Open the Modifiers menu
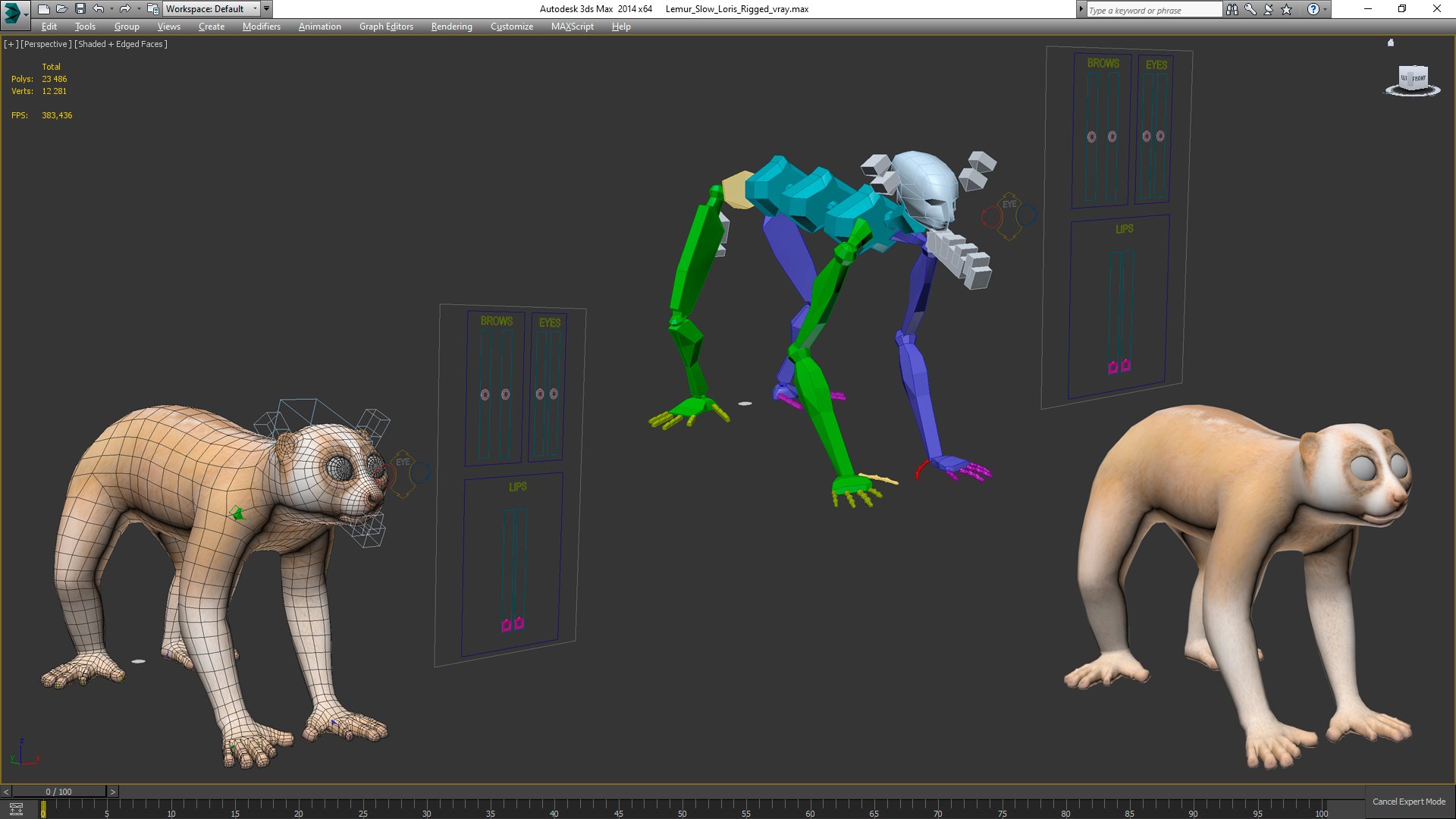 (262, 27)
